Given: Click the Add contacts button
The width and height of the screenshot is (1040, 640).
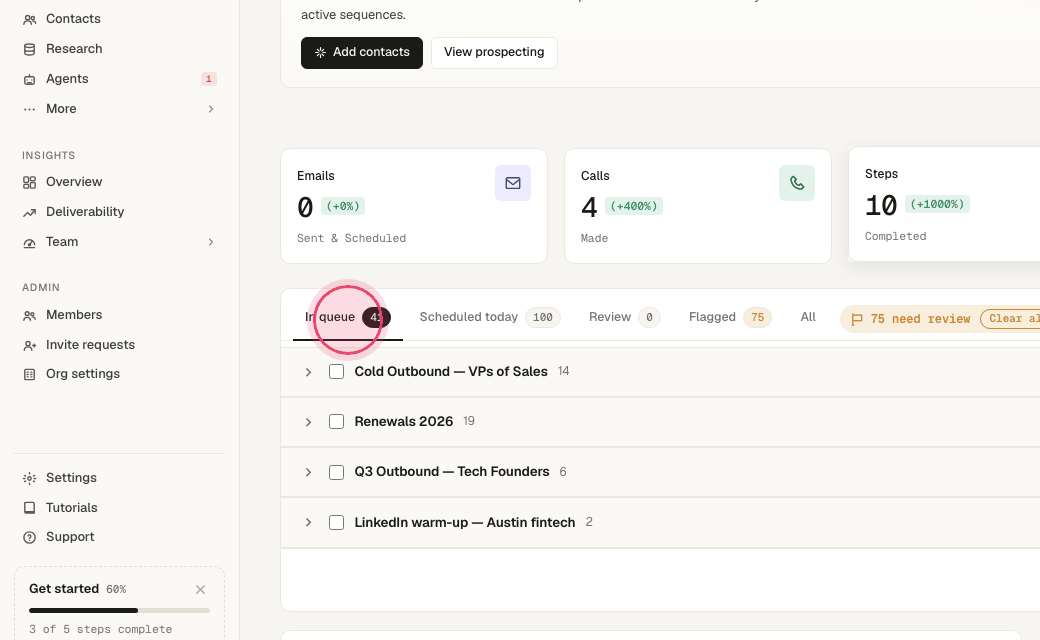Looking at the screenshot, I should (361, 52).
